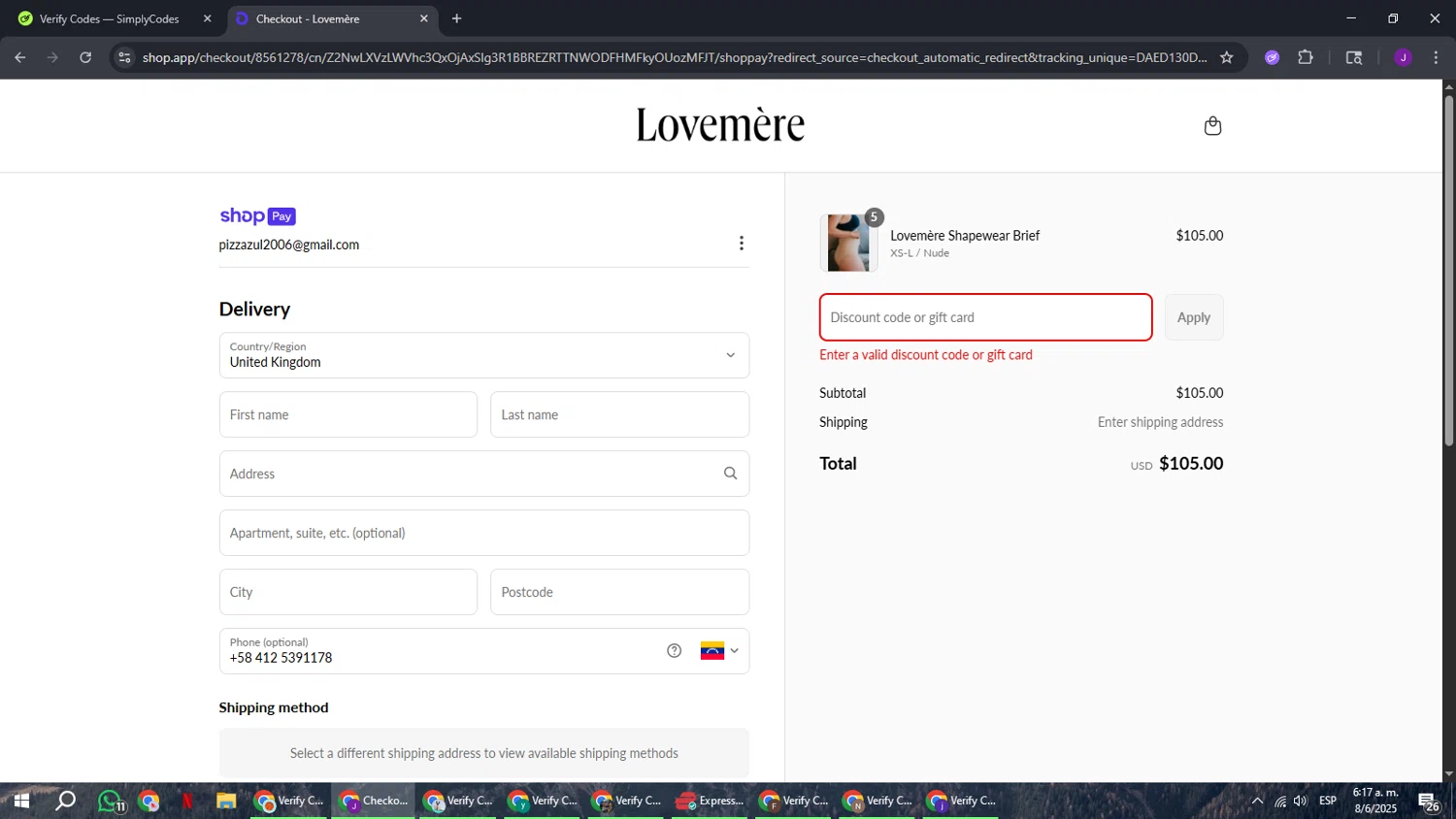Screen dimensions: 1456x819
Task: Show hidden system tray icons
Action: point(1257,801)
